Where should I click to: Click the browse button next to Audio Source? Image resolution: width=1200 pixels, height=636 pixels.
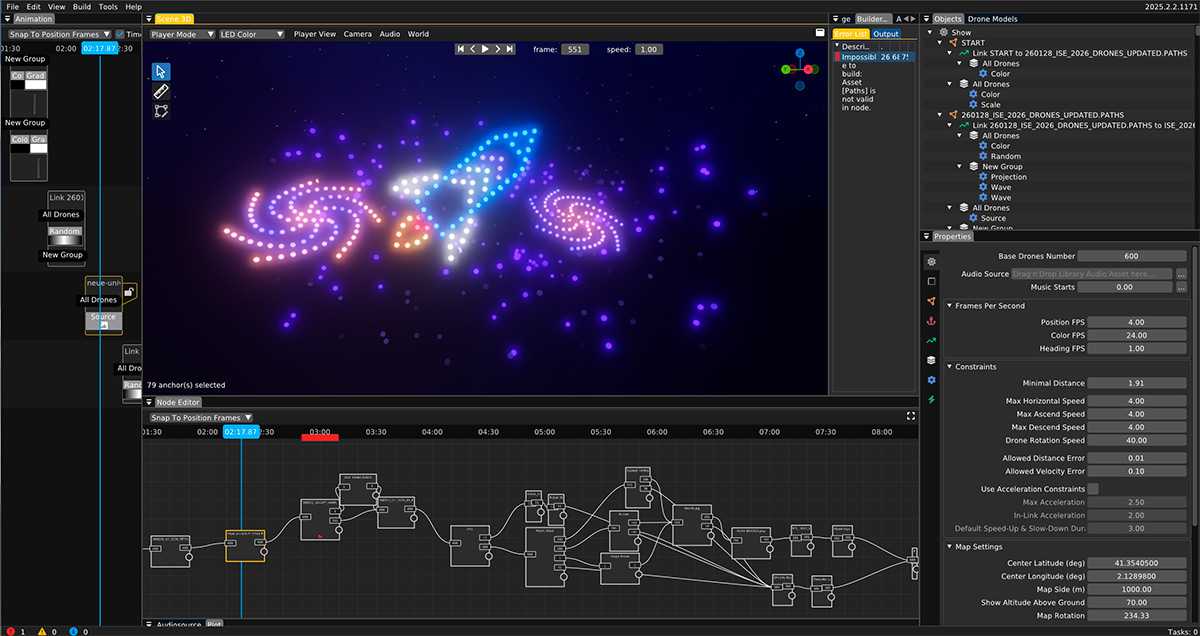coord(1181,273)
